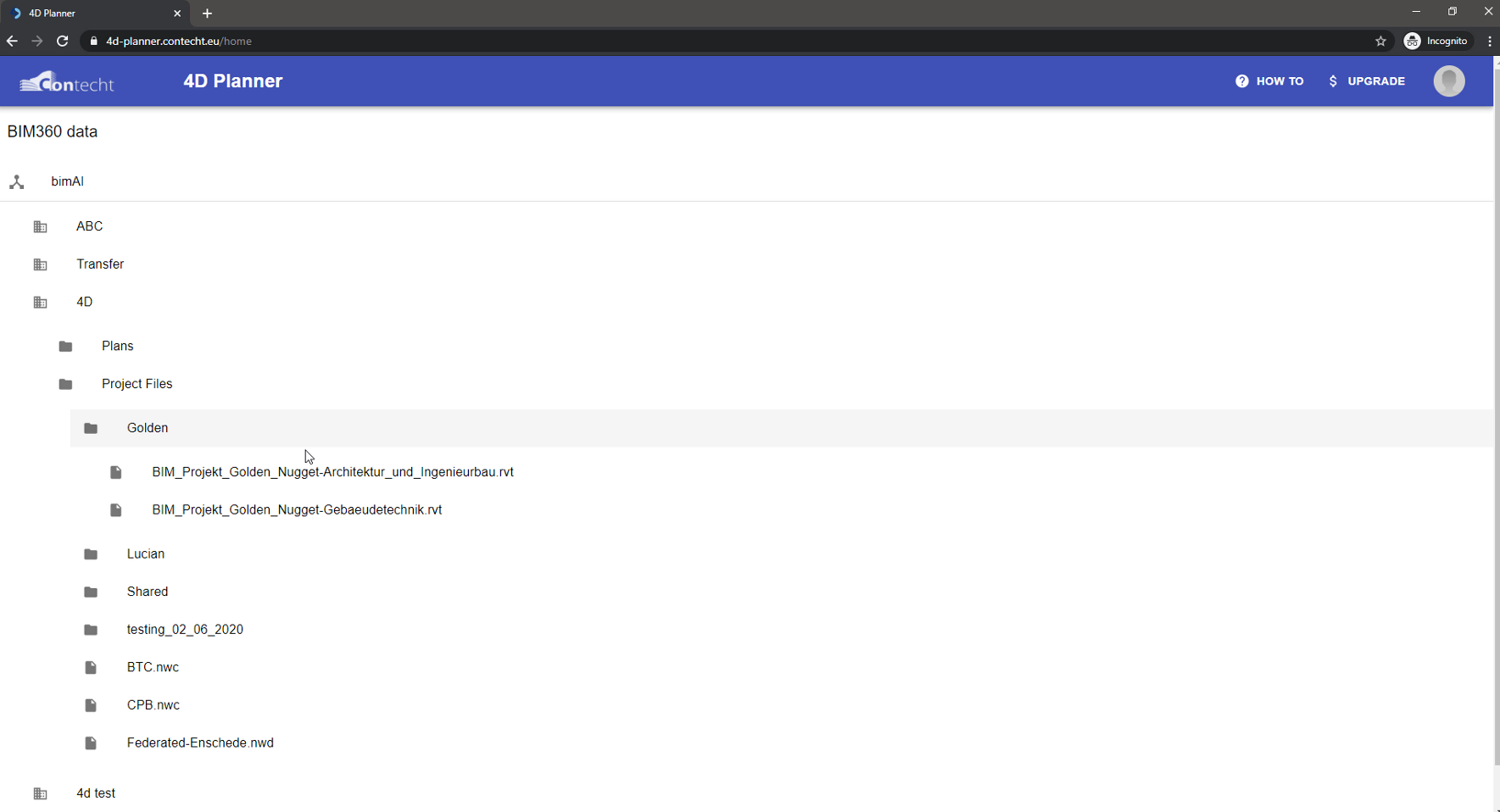This screenshot has width=1500, height=812.
Task: Click the building icon next to 4D
Action: tap(40, 302)
